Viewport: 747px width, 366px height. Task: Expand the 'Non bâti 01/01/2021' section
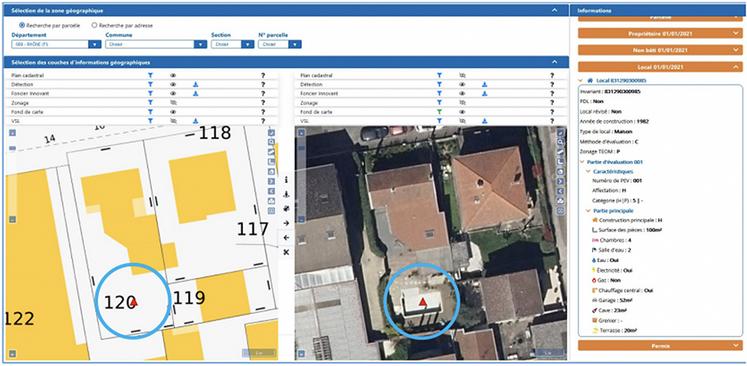click(660, 50)
